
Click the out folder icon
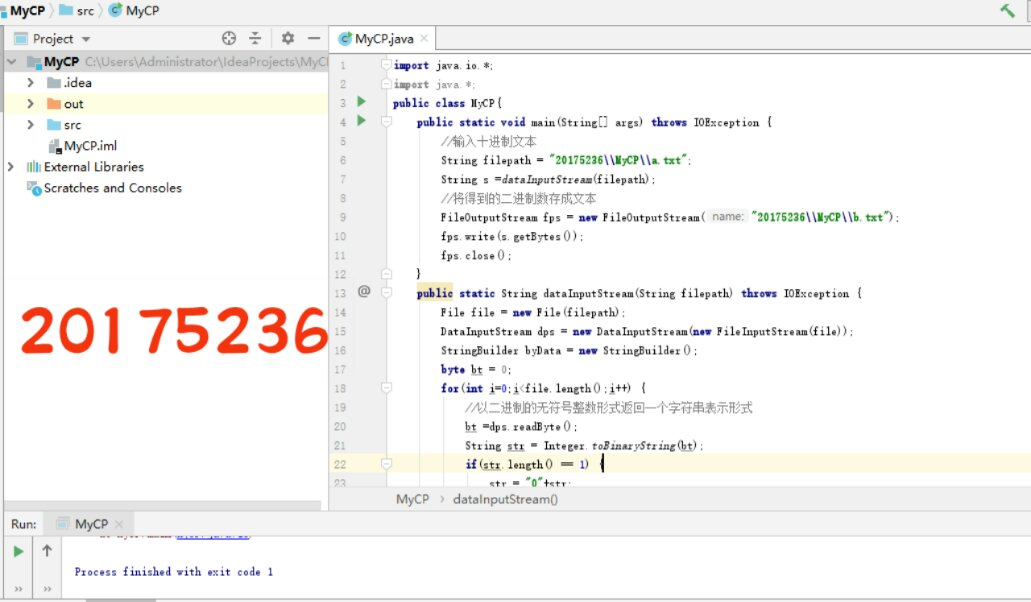coord(54,104)
